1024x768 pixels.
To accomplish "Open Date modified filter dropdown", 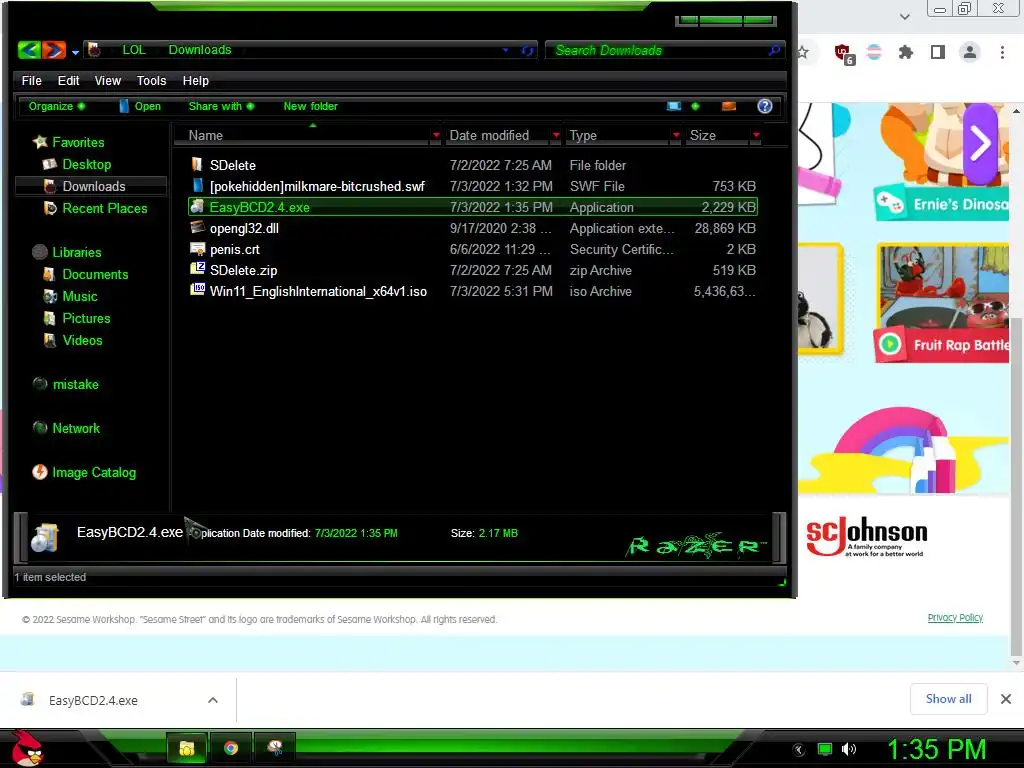I will tap(556, 135).
